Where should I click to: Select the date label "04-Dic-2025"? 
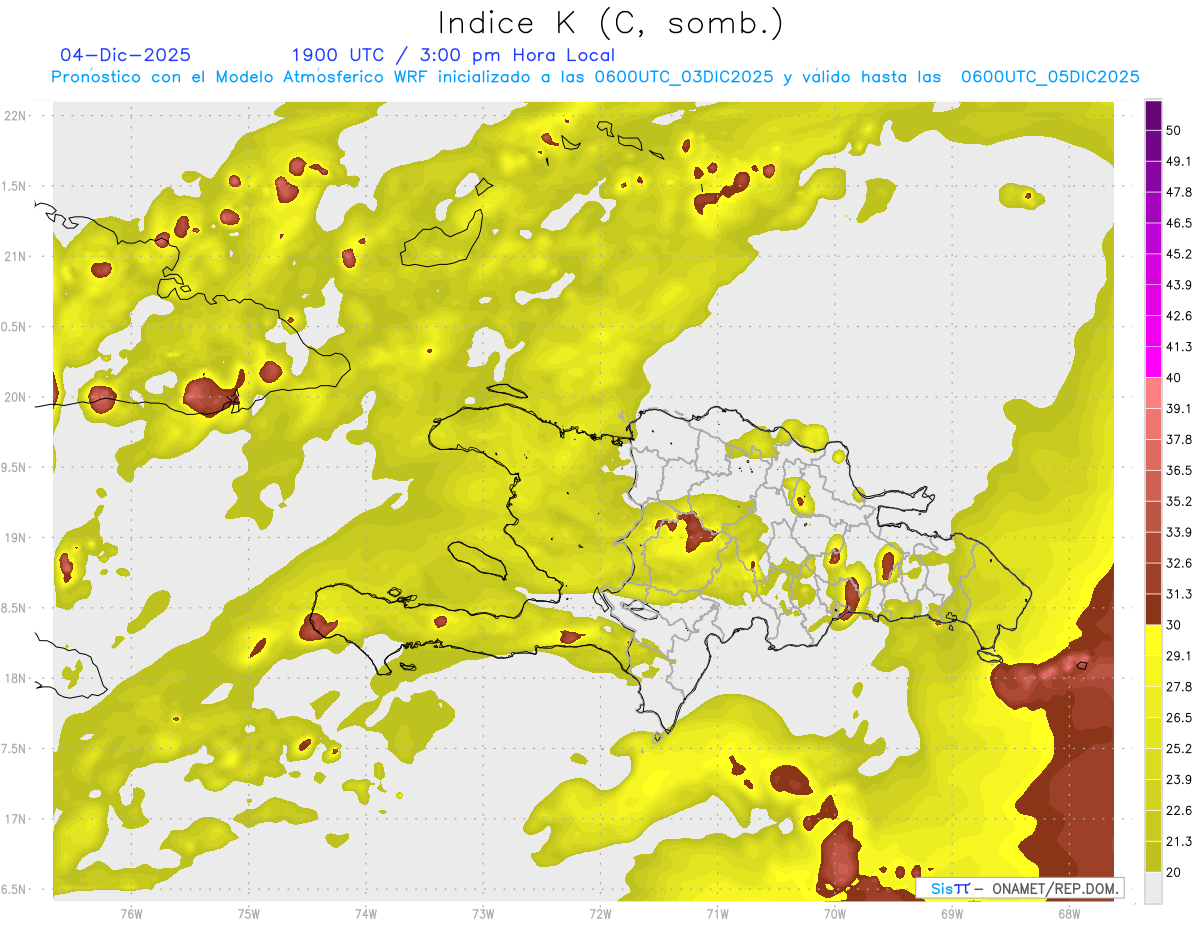(125, 55)
